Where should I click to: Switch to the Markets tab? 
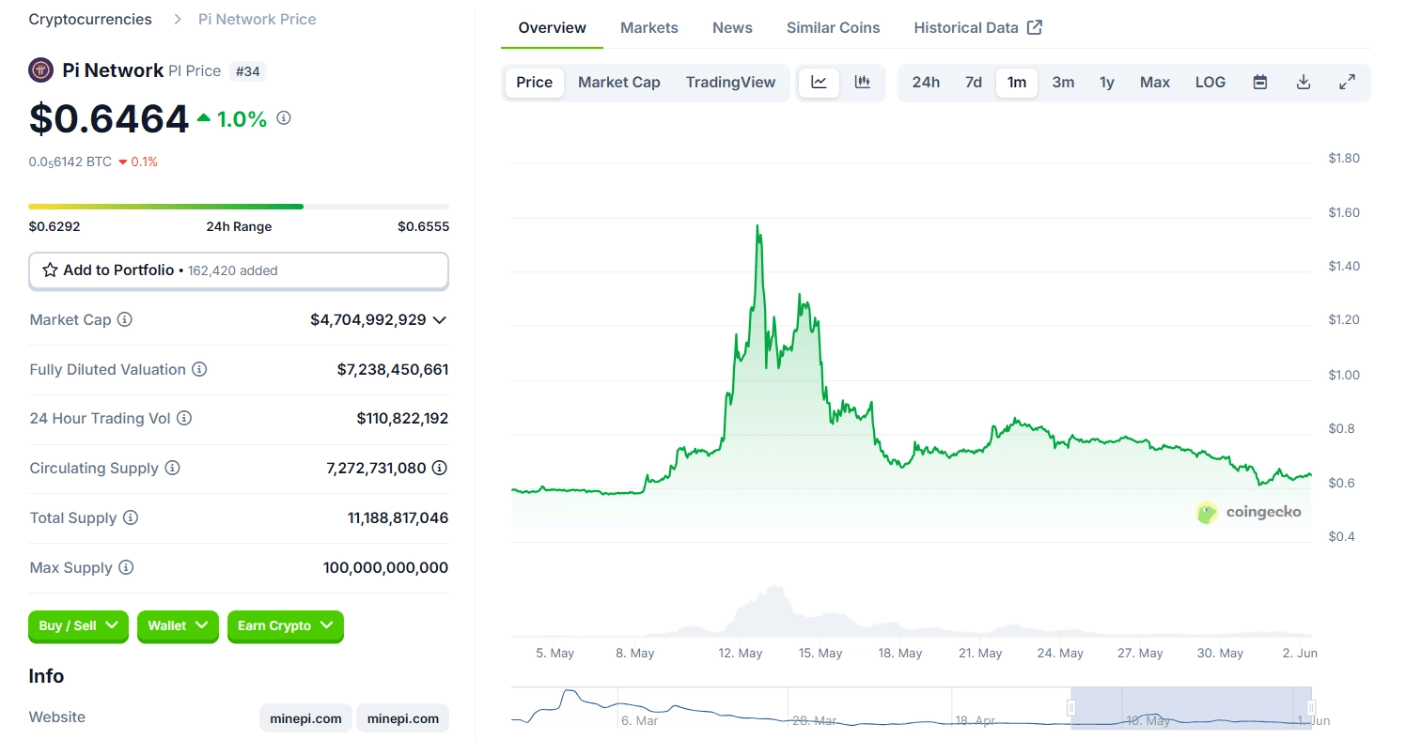pyautogui.click(x=649, y=28)
